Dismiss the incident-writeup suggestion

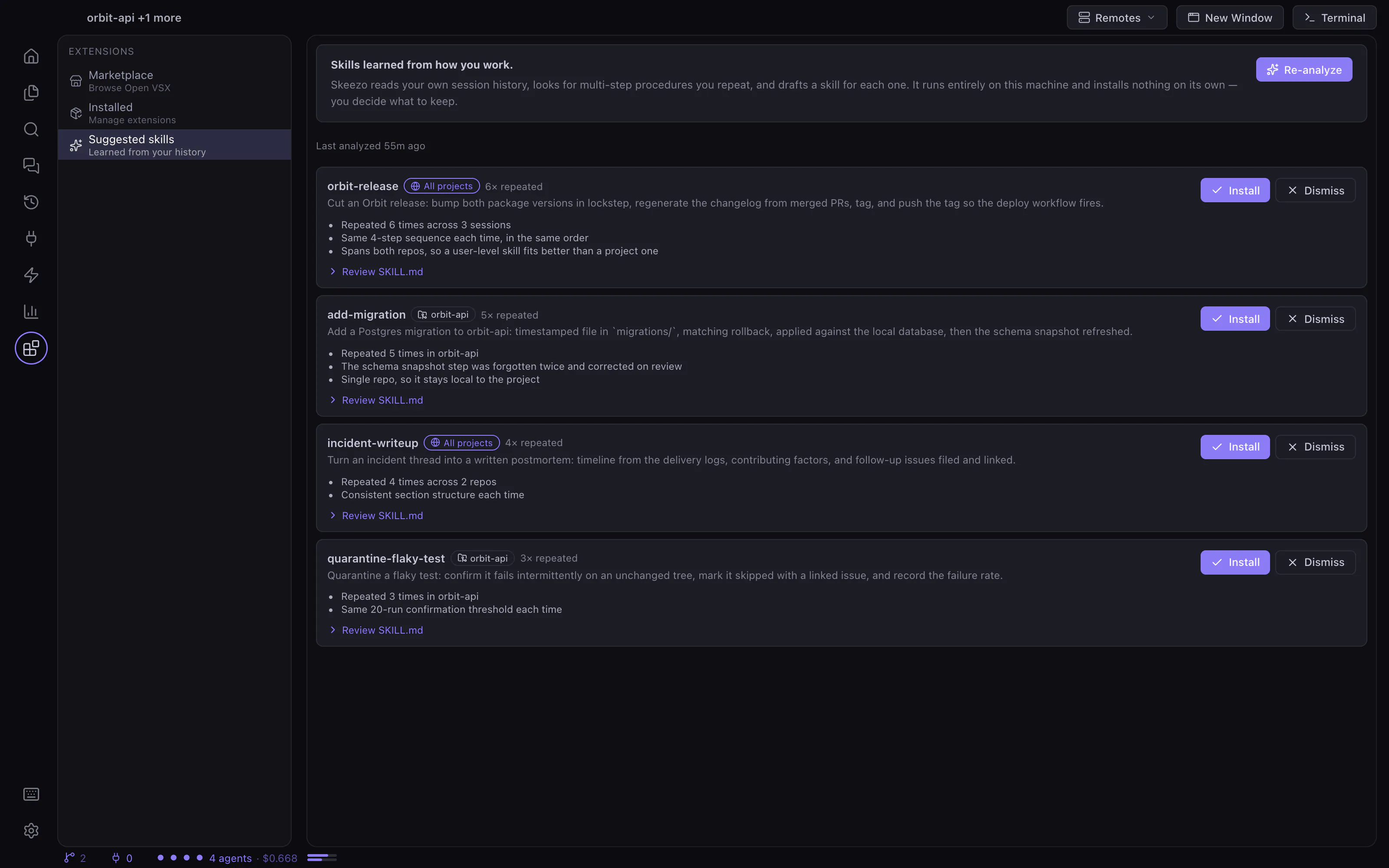tap(1315, 447)
